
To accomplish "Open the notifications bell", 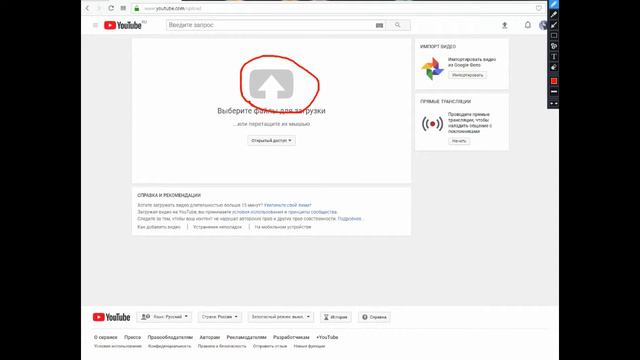I will click(528, 25).
